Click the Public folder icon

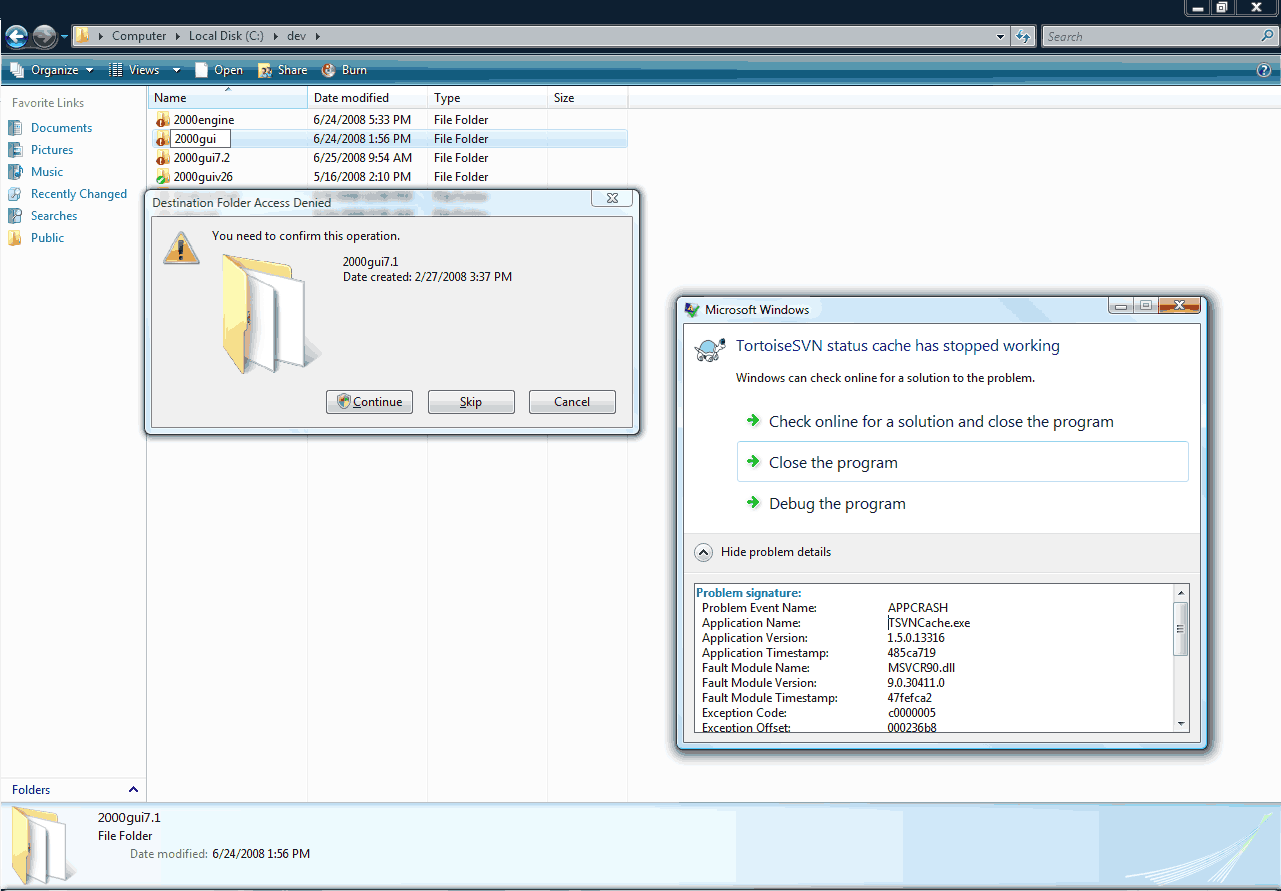(14, 238)
